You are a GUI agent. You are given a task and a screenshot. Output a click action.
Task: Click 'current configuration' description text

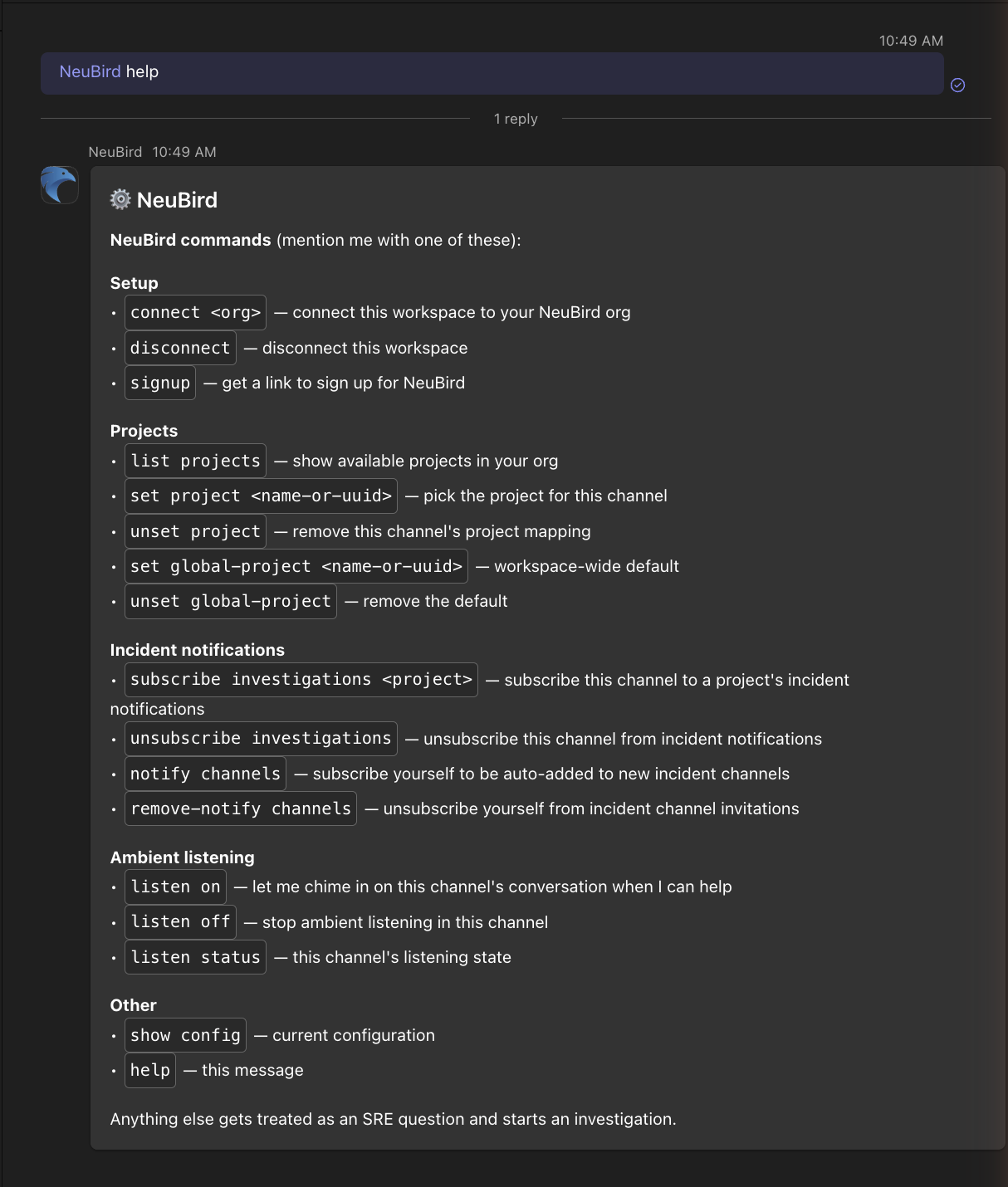coord(354,1035)
